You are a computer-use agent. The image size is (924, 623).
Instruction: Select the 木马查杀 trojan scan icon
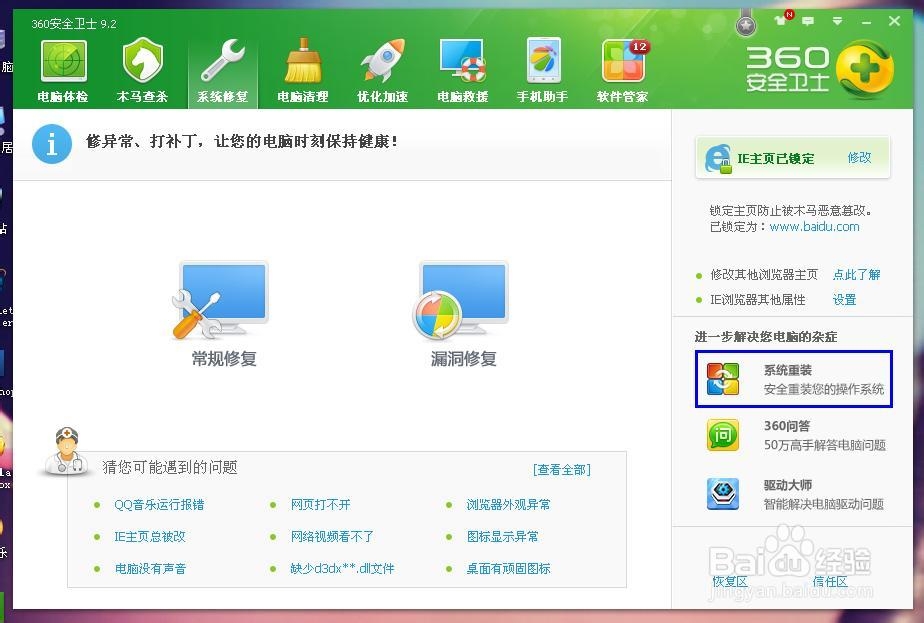click(x=142, y=70)
